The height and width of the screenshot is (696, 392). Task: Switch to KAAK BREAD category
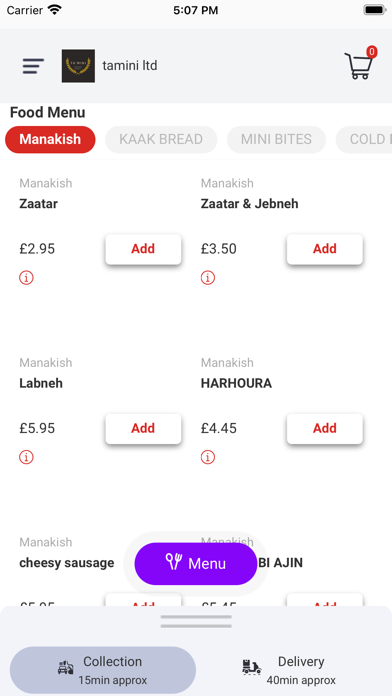[161, 139]
